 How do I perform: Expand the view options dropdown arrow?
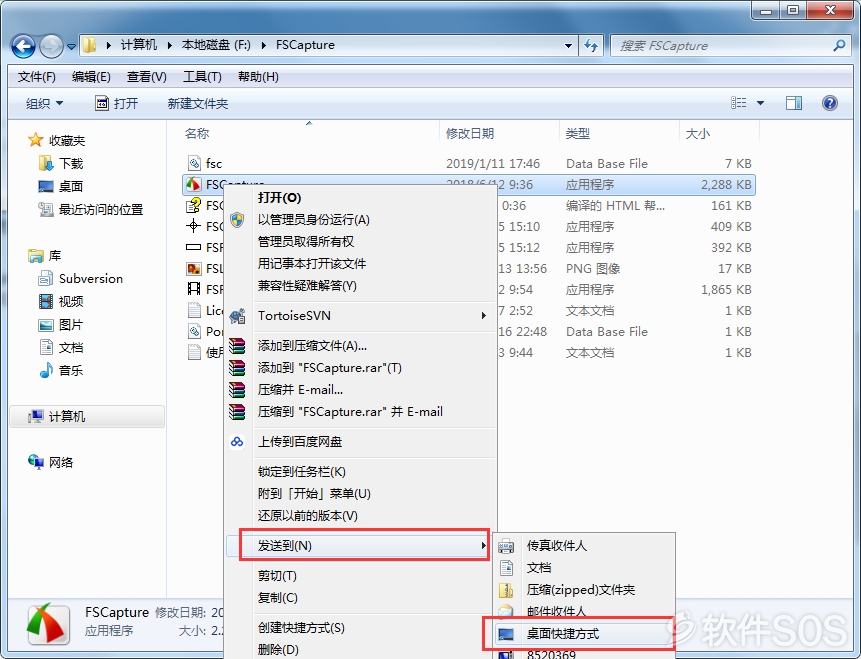click(761, 103)
